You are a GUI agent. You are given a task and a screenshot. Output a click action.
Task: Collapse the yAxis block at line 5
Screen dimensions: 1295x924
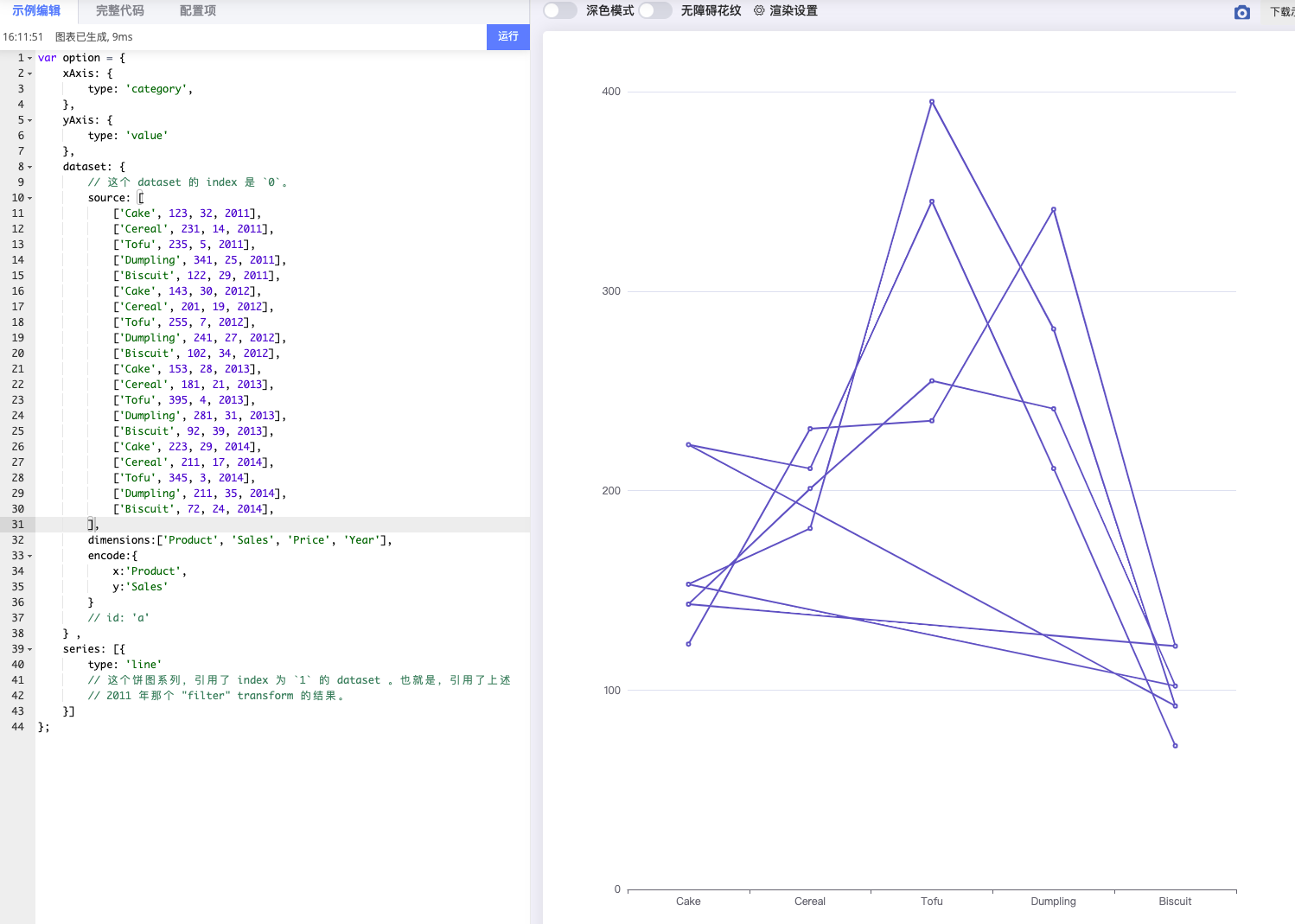click(29, 120)
